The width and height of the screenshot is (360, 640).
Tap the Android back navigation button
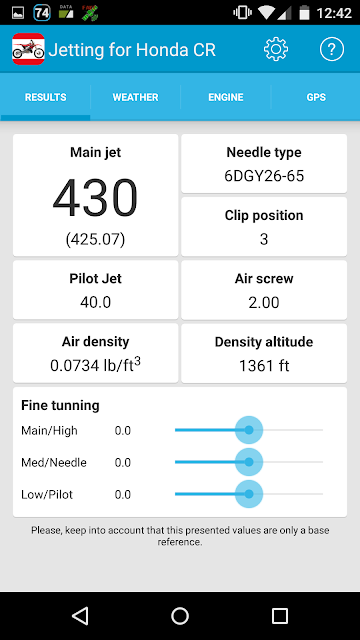(80, 616)
